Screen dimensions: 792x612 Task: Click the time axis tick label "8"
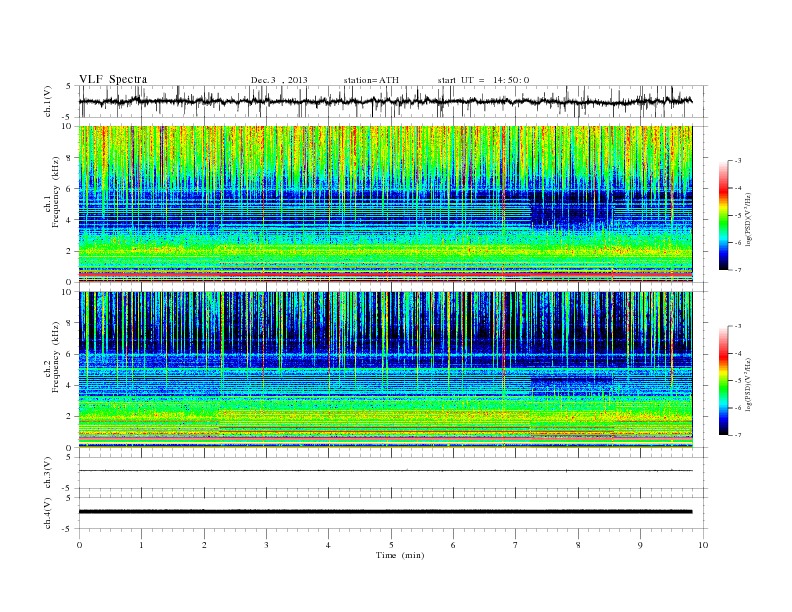pyautogui.click(x=578, y=545)
